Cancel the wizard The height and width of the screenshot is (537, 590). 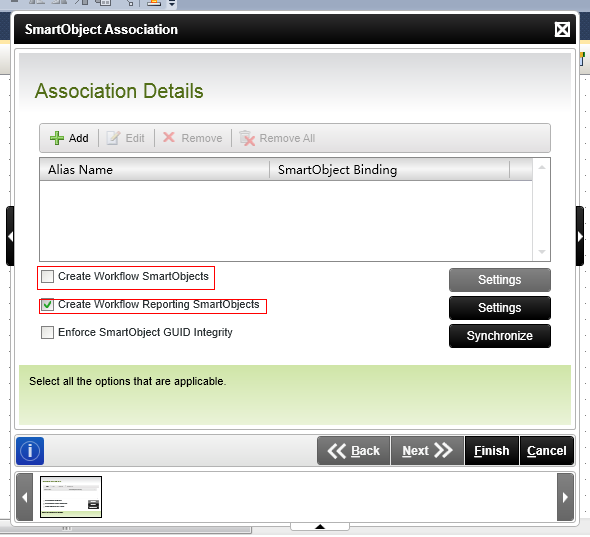point(546,451)
